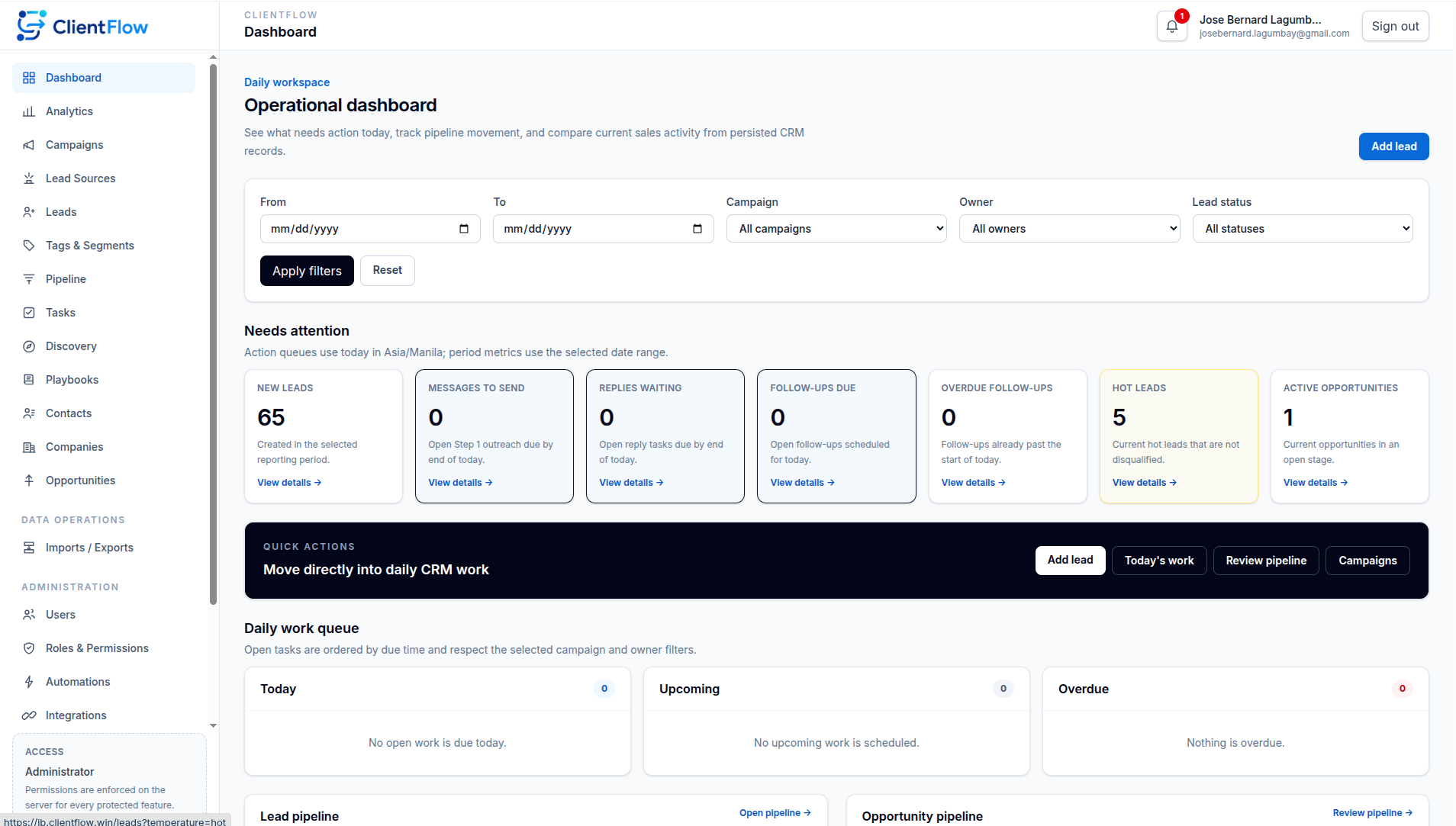The image size is (1456, 826).
Task: Click the Campaigns megaphone icon
Action: point(29,145)
